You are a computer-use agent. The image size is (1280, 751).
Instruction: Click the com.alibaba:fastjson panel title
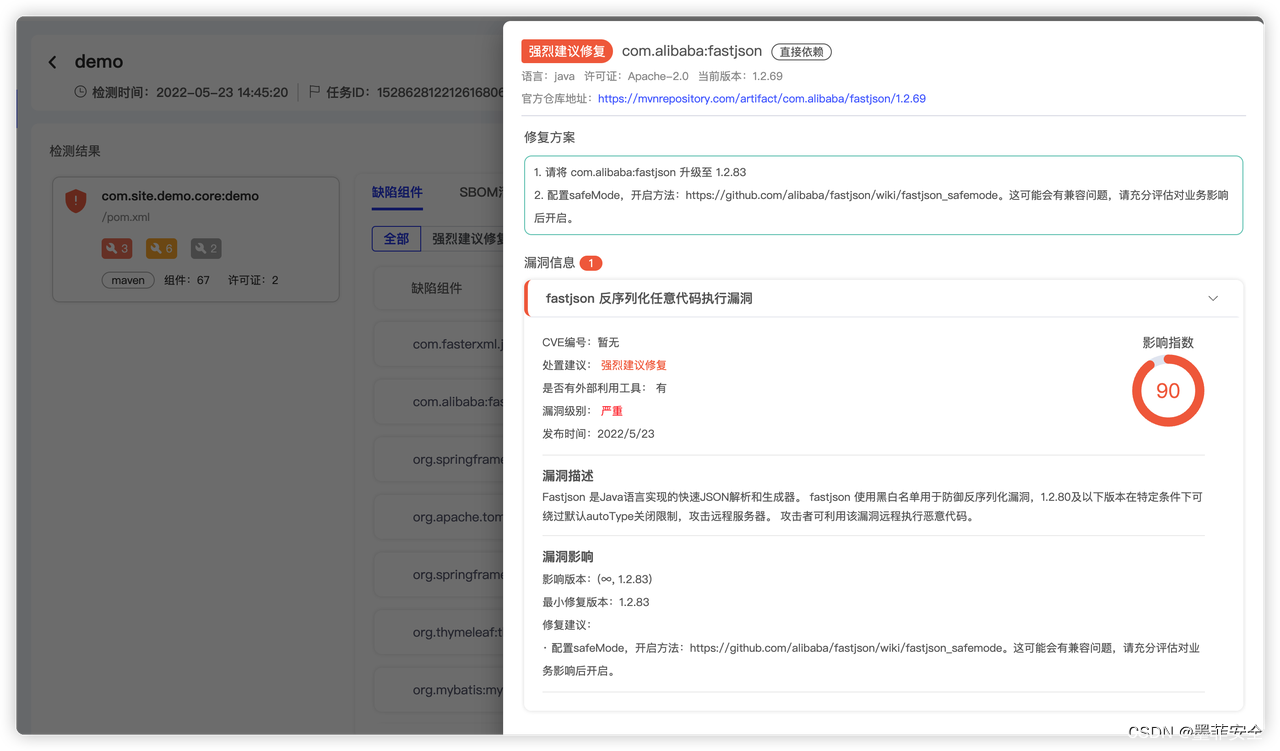pos(692,51)
